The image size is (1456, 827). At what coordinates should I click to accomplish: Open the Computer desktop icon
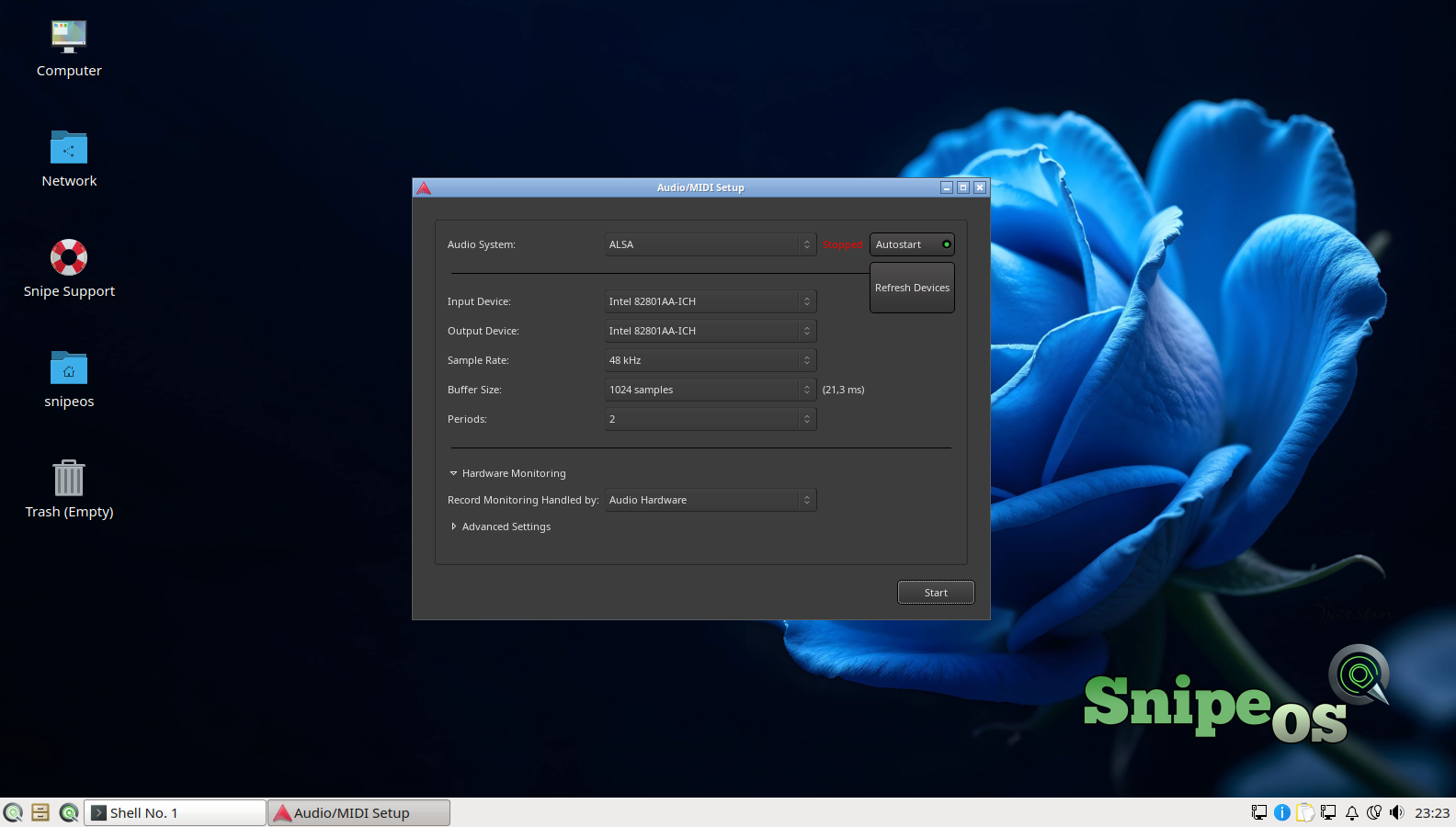(x=69, y=38)
